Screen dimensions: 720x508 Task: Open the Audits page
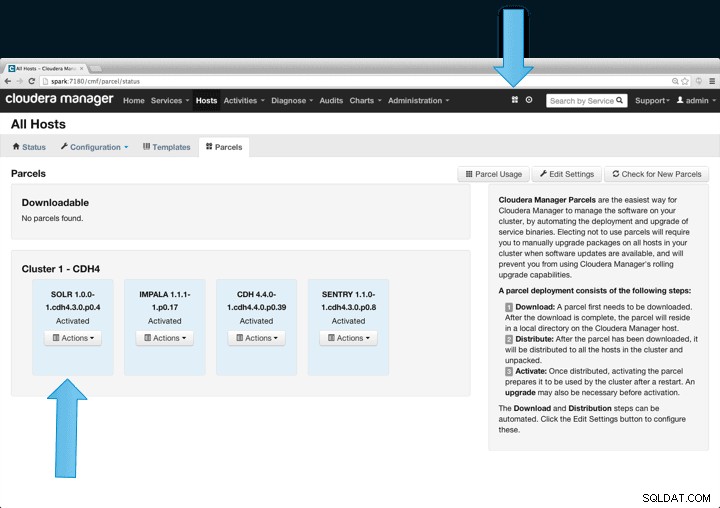(331, 101)
